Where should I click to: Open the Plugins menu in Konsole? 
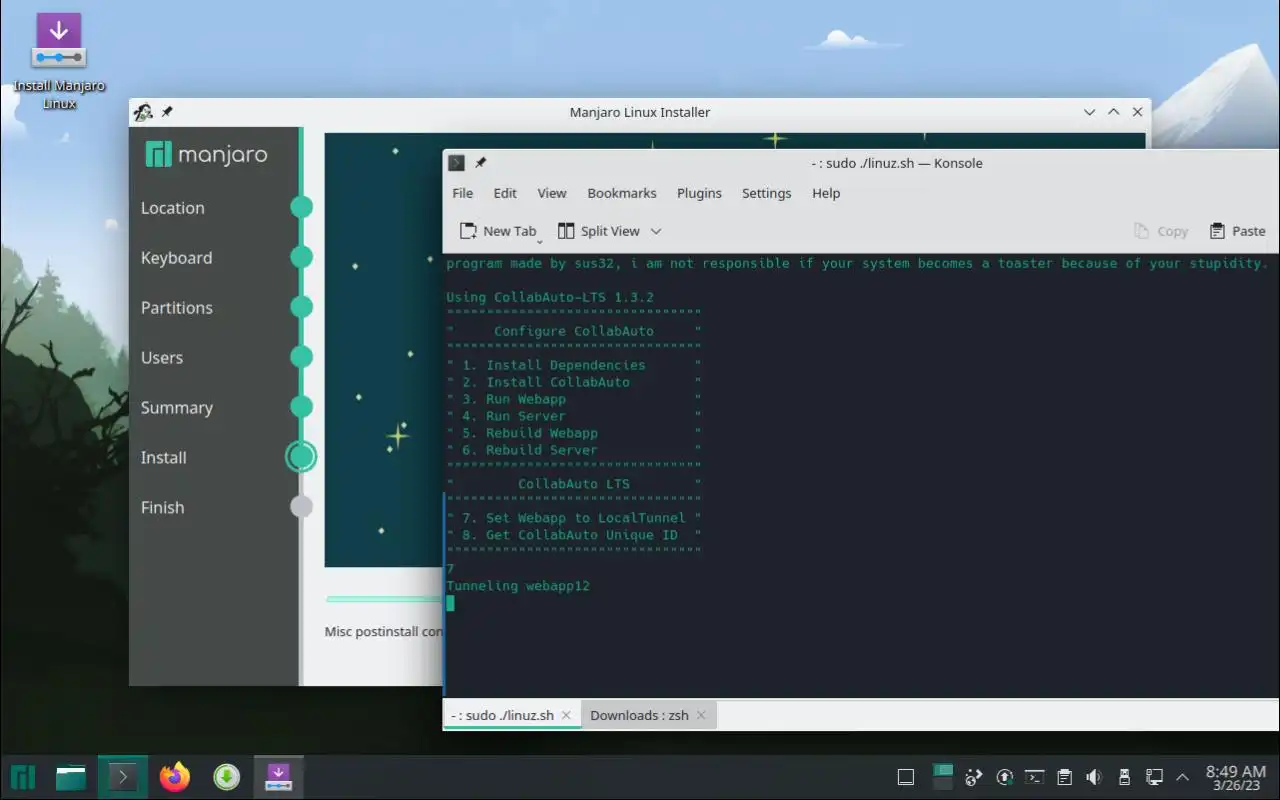point(699,193)
